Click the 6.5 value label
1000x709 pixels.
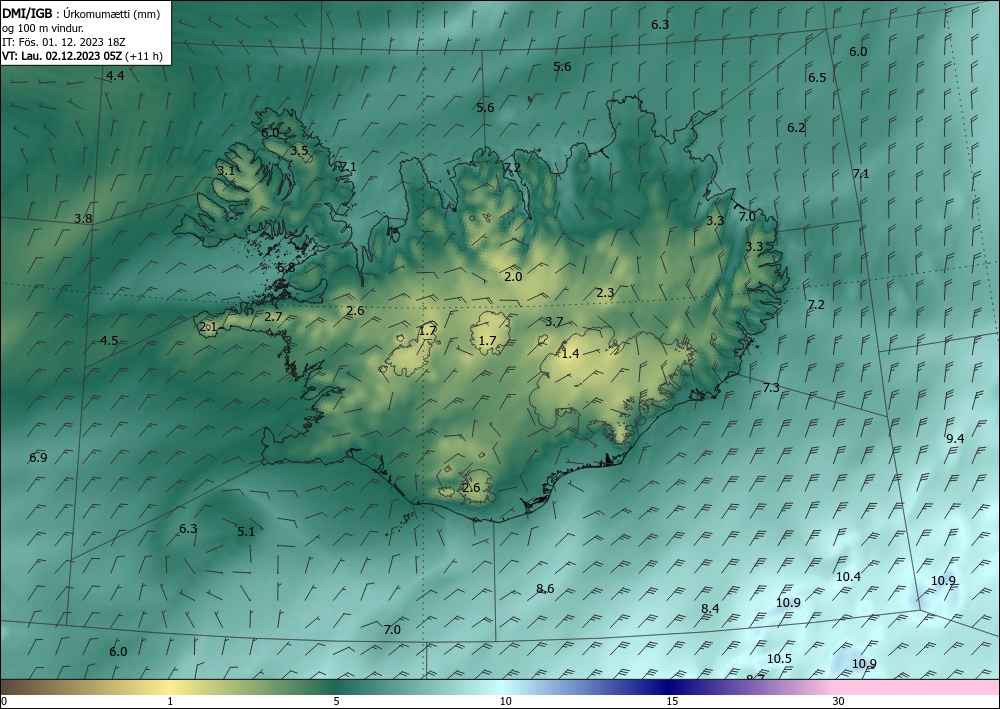(x=817, y=78)
